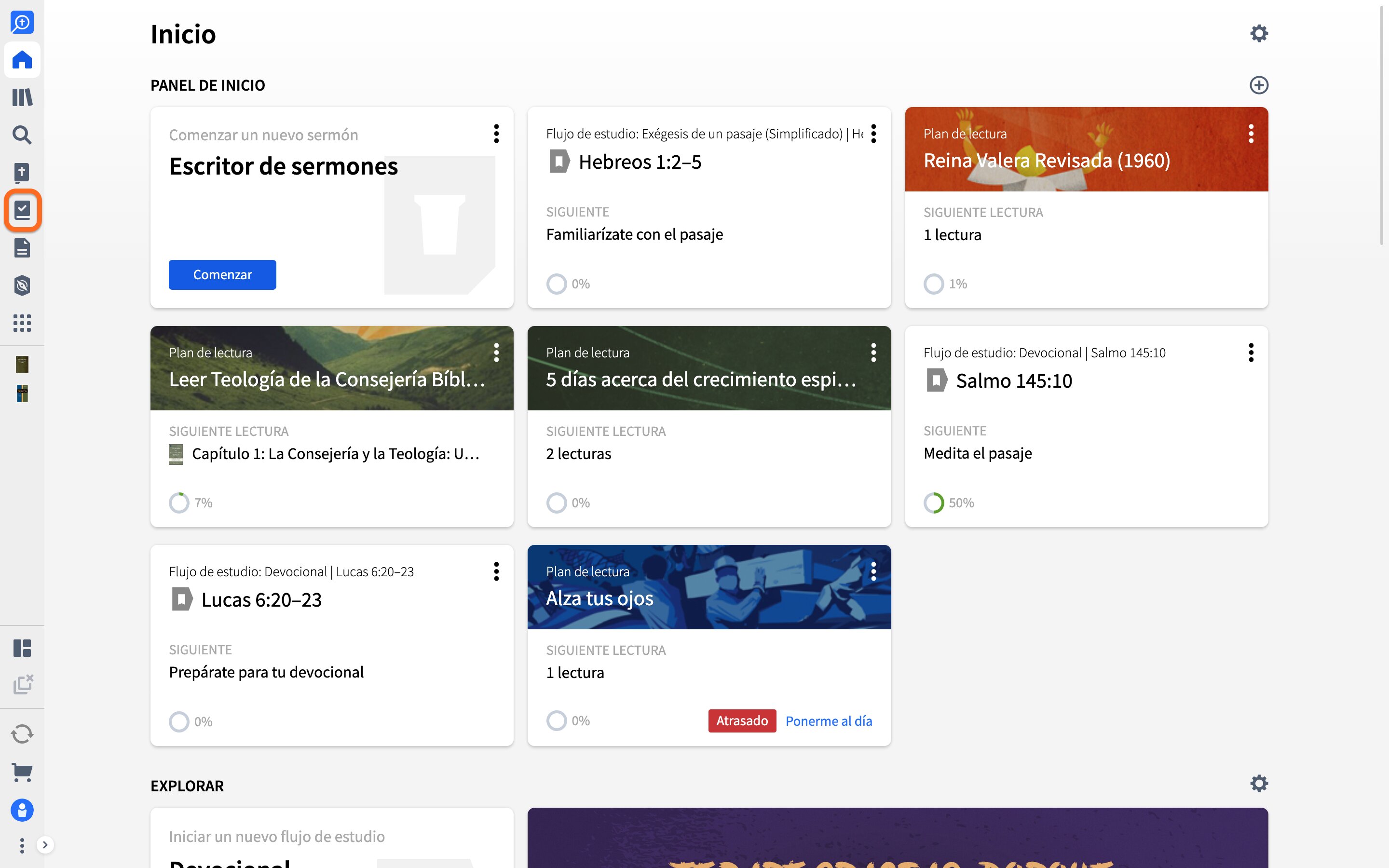Screen dimensions: 1389x868
Task: Click the Ponerme al día link
Action: pos(829,721)
